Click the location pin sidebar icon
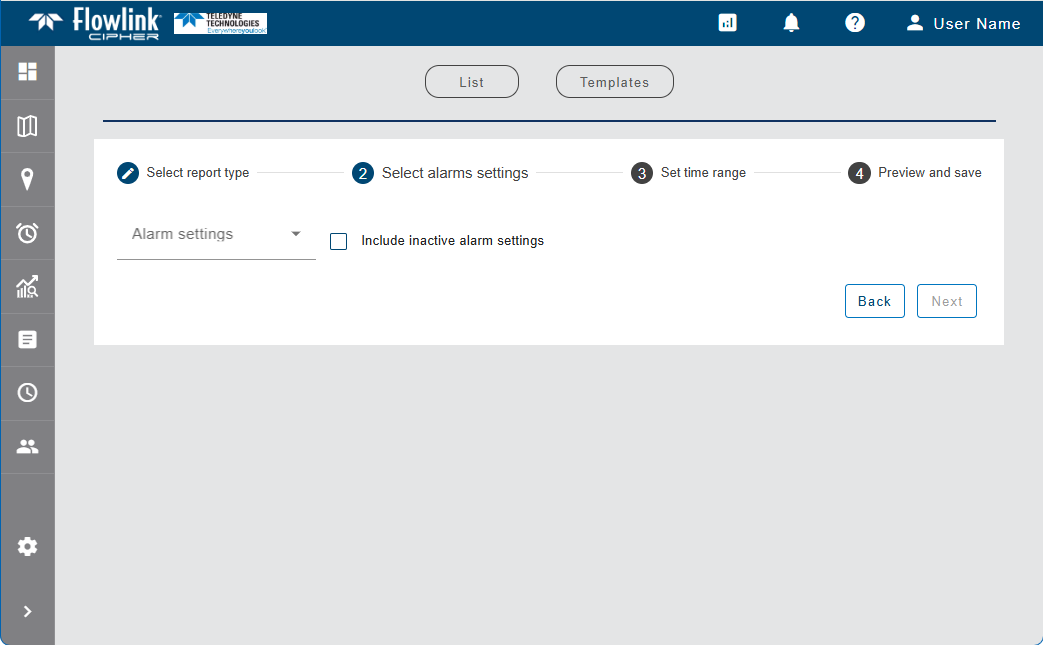 tap(27, 180)
